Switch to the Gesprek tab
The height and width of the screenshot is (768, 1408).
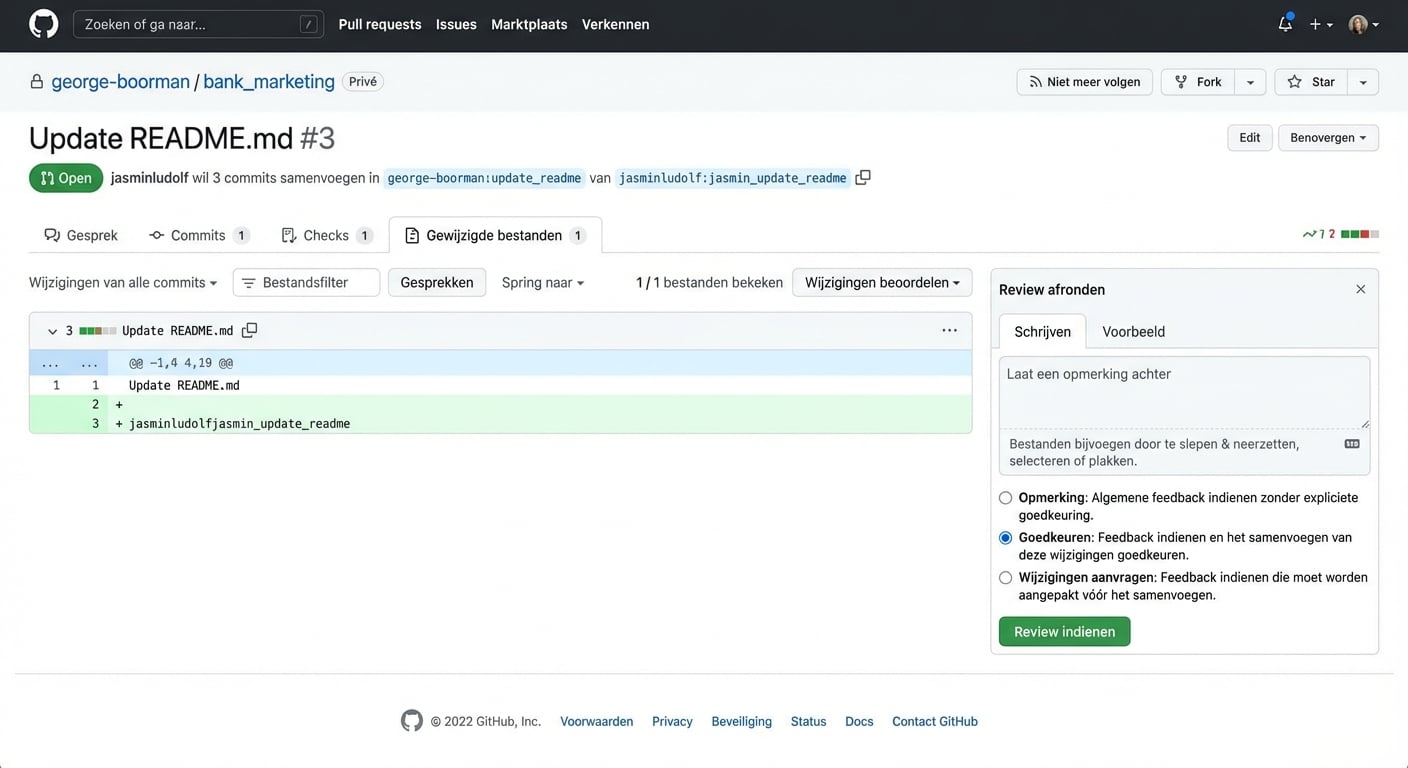[x=81, y=235]
